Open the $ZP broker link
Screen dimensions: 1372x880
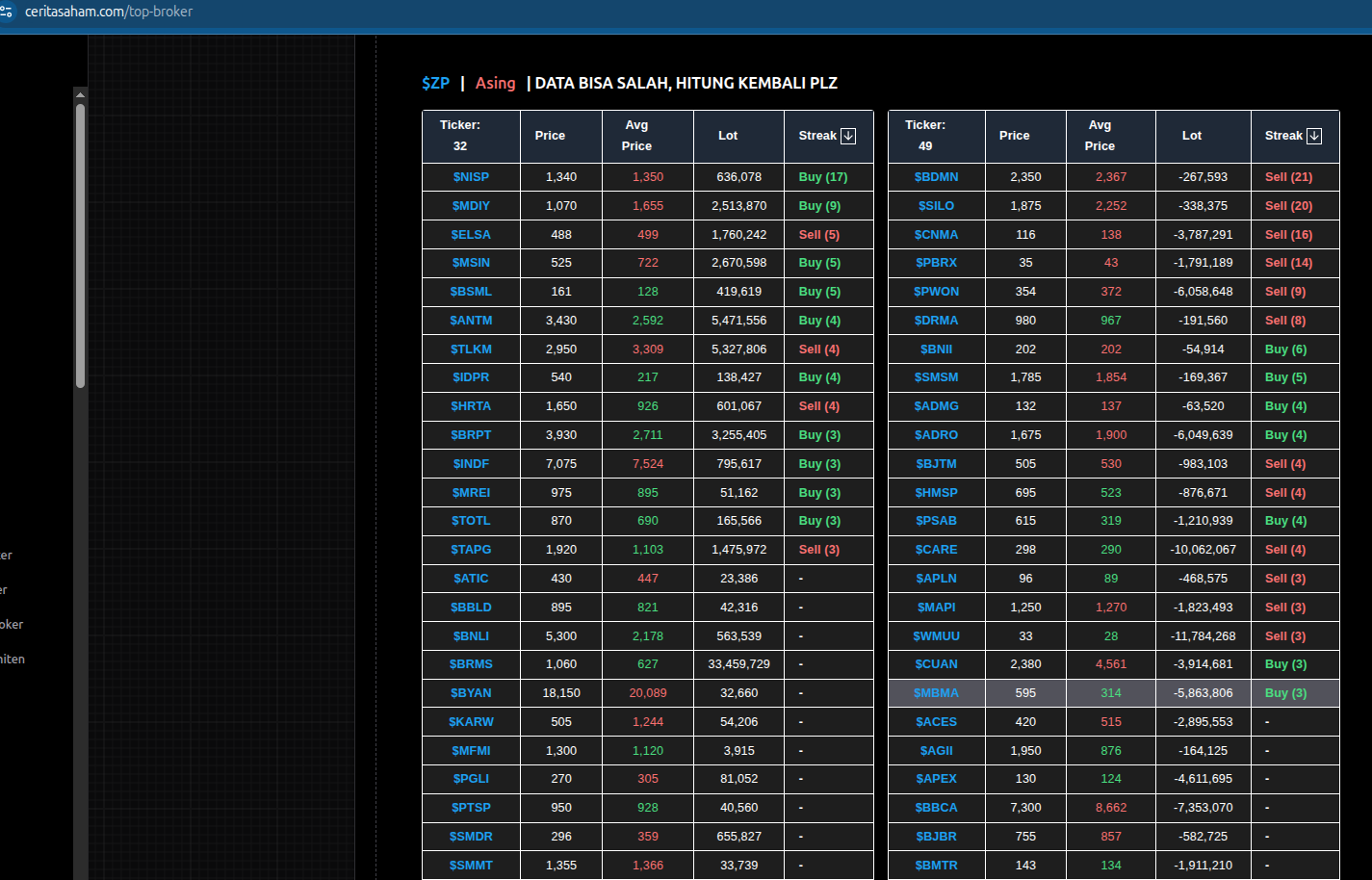435,83
